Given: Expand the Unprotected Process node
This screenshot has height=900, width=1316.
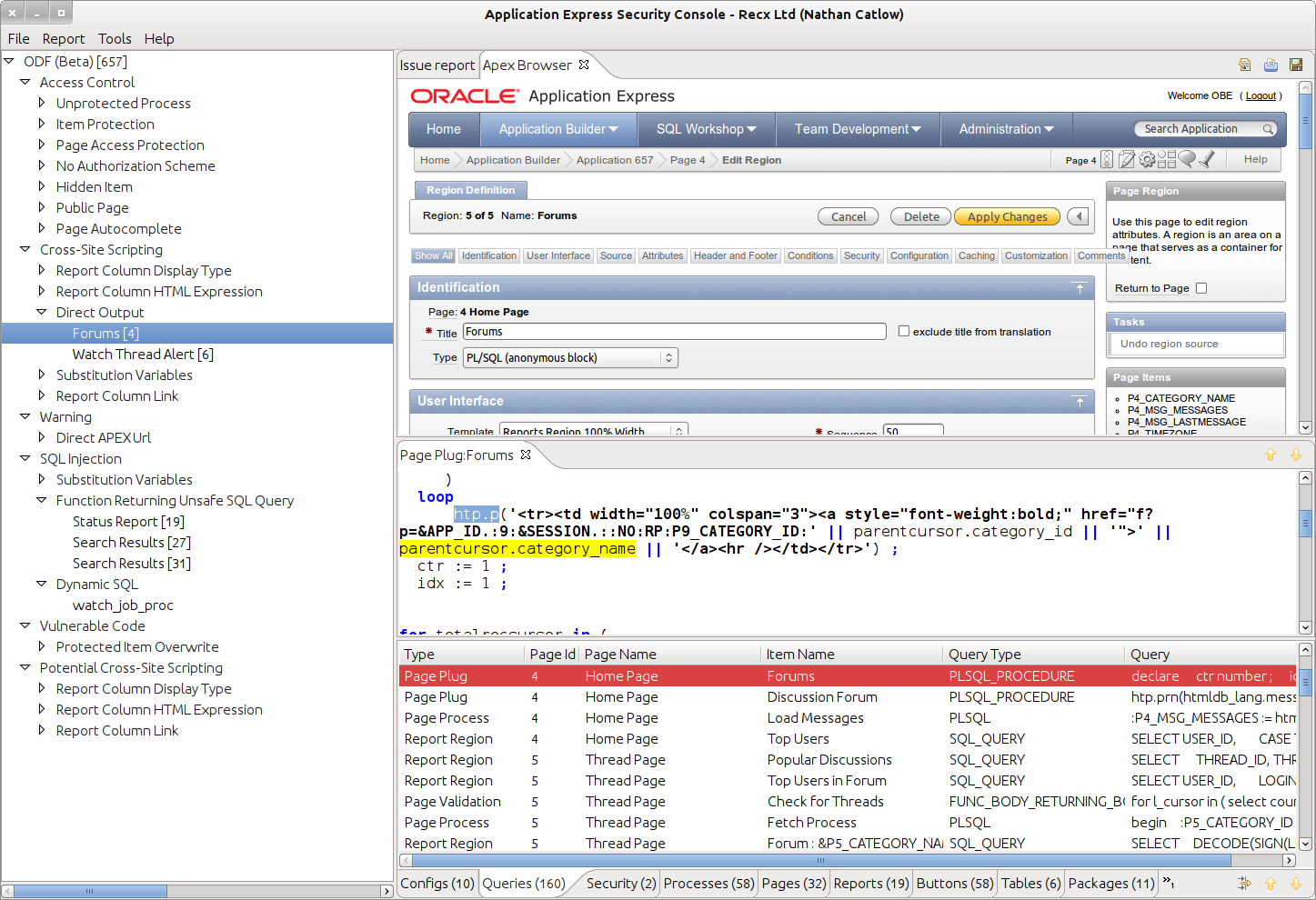Looking at the screenshot, I should point(42,103).
